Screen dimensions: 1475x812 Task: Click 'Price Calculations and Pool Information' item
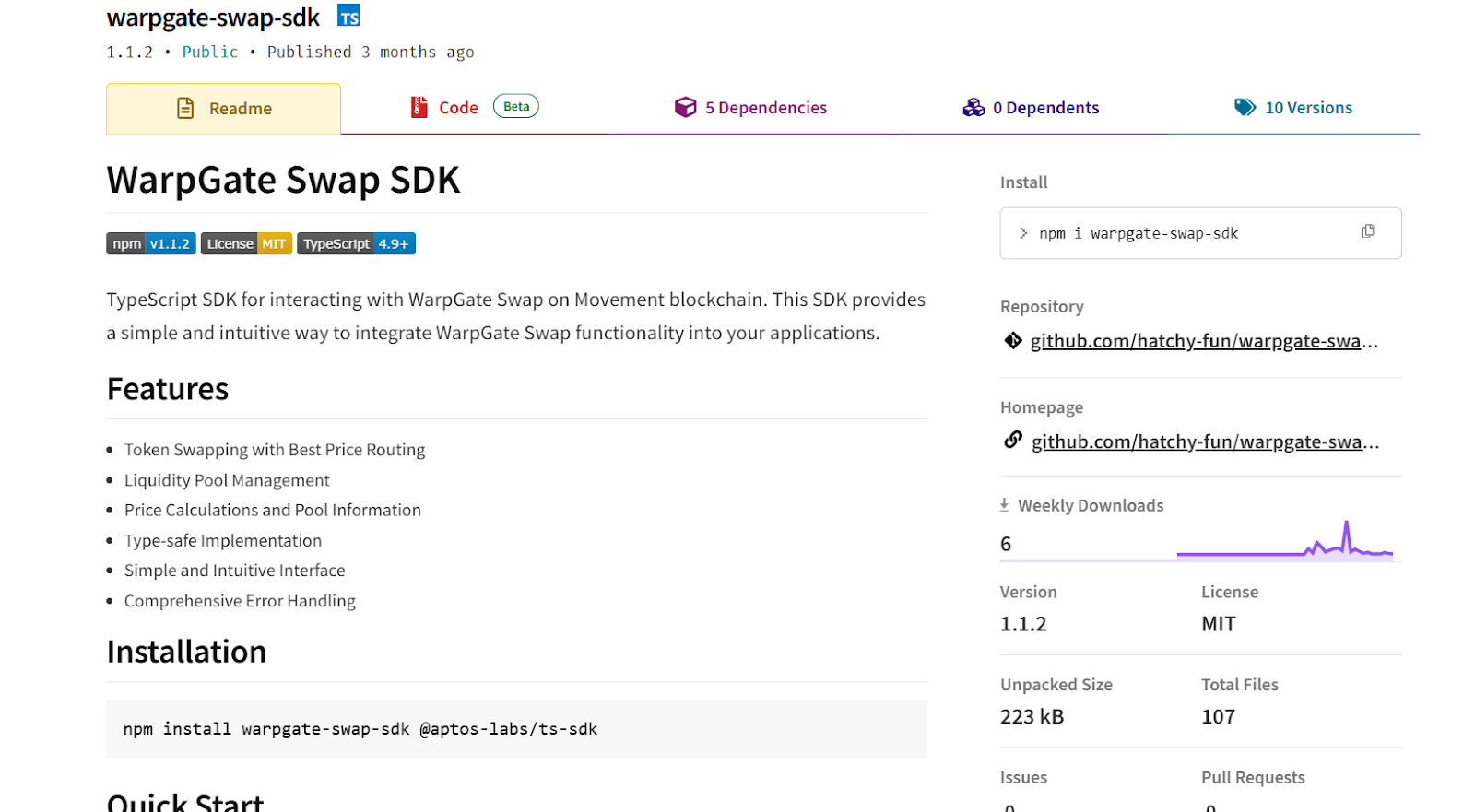coord(273,510)
